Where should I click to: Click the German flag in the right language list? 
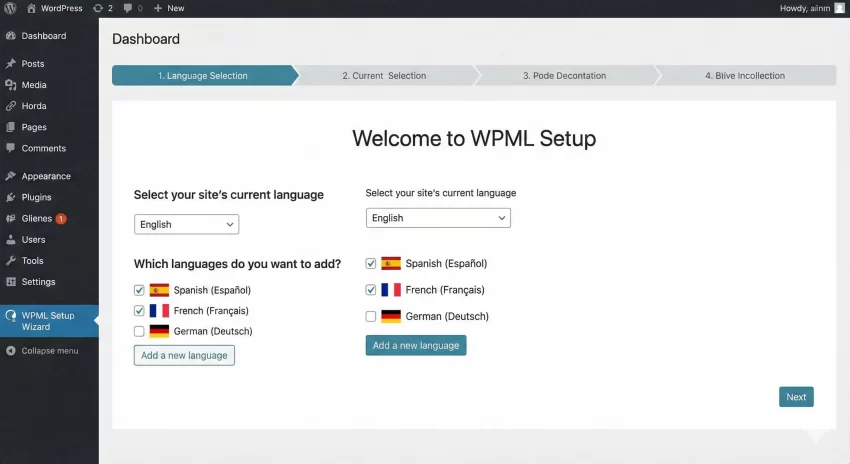point(391,316)
